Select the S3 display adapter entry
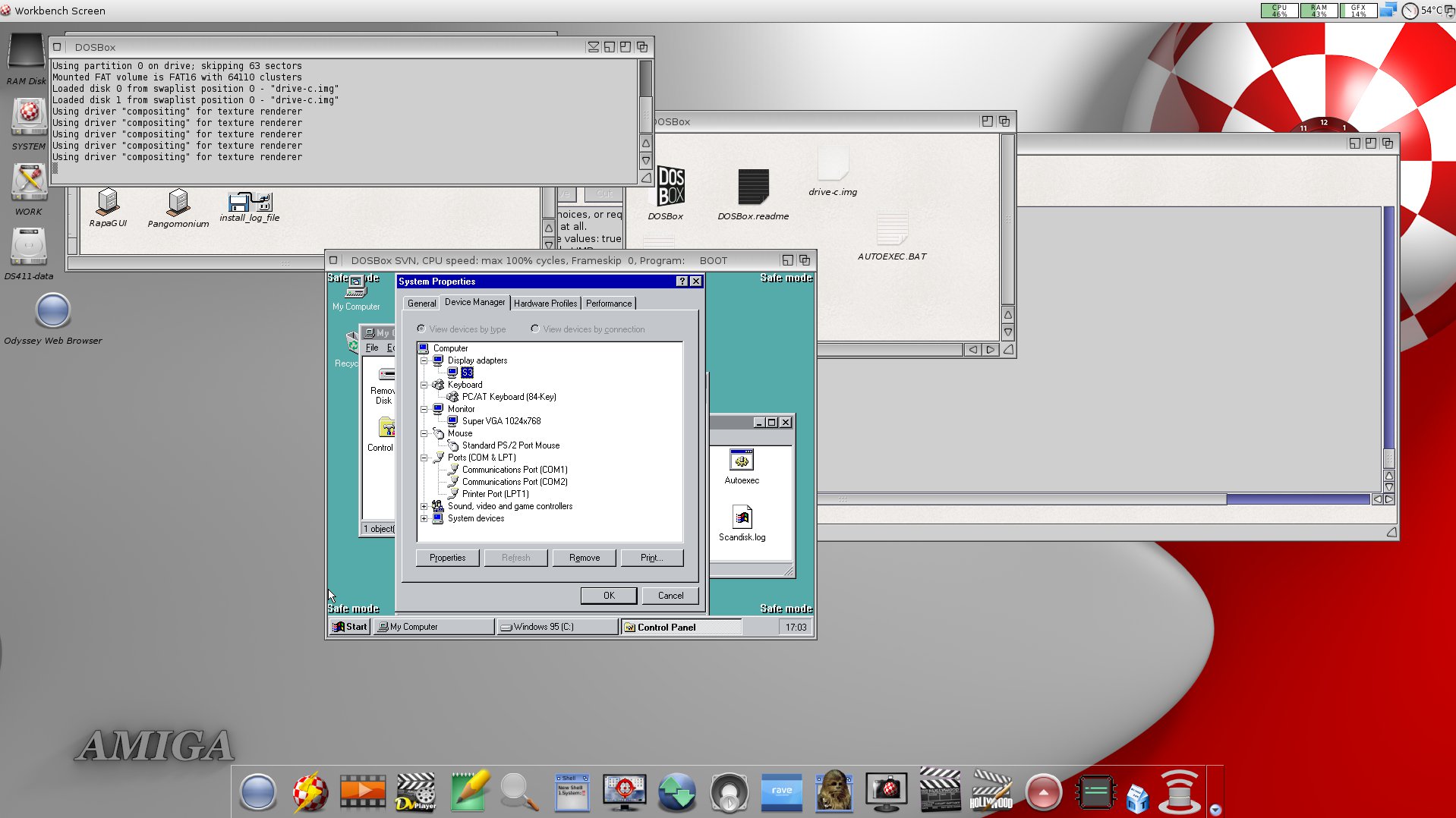Viewport: 1456px width, 818px height. (467, 373)
